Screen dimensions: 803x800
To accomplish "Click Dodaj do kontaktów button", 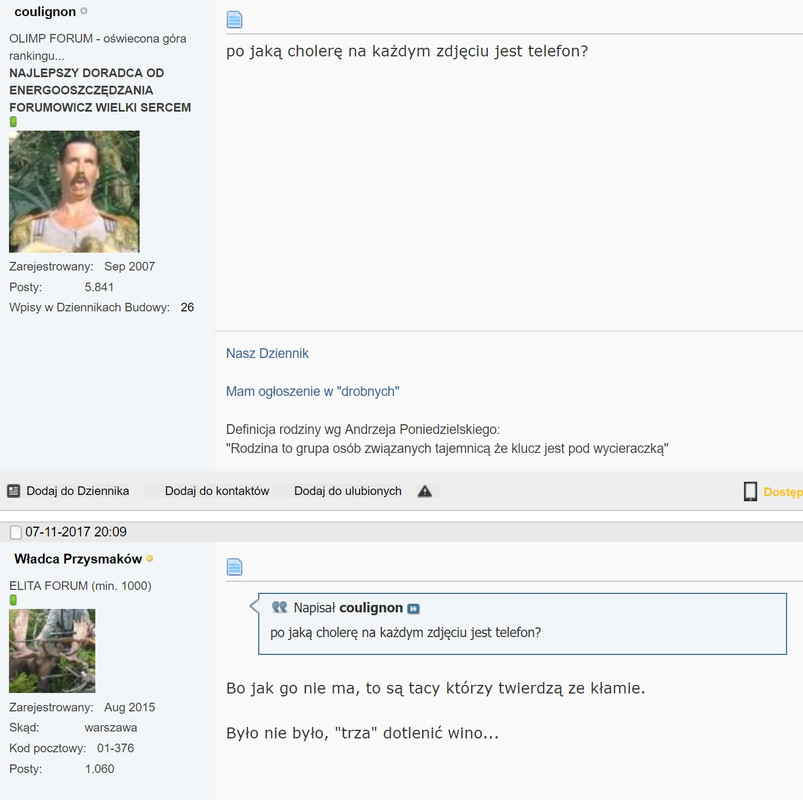I will pos(217,491).
